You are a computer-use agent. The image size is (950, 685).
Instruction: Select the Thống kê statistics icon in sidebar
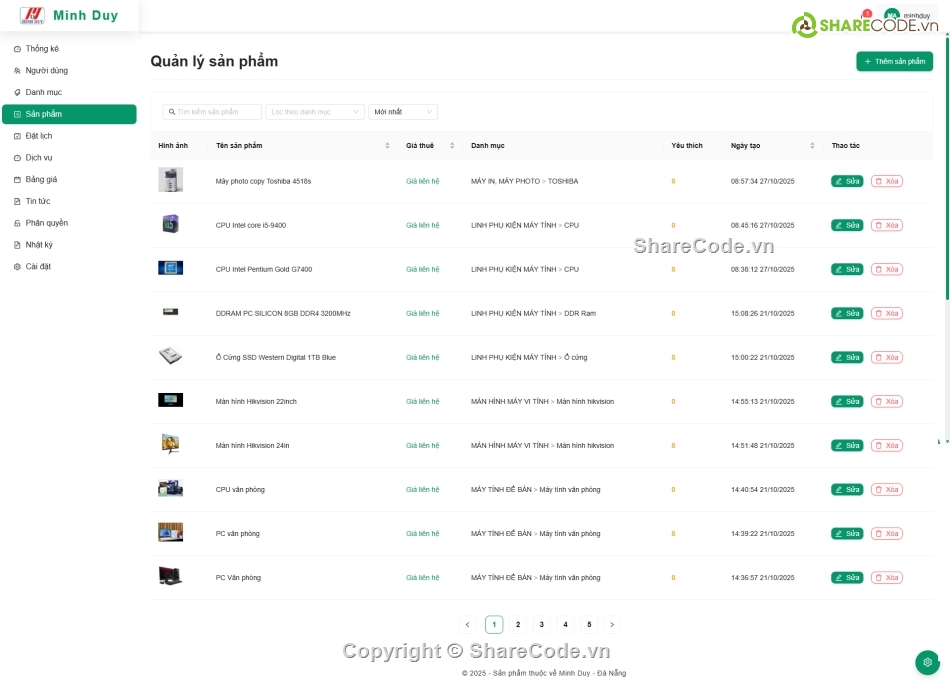[17, 48]
